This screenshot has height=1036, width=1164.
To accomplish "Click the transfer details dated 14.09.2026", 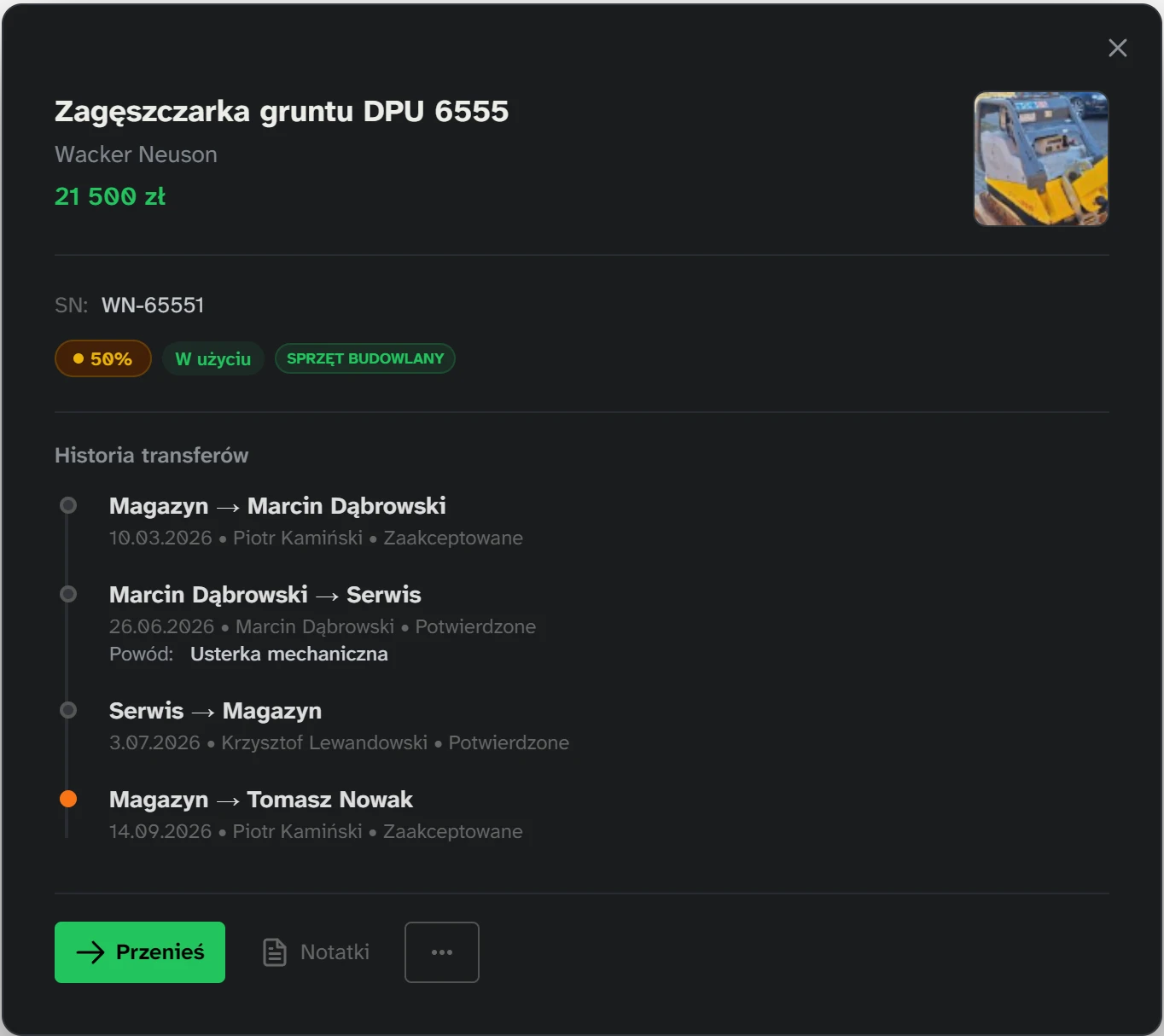I will click(x=316, y=832).
